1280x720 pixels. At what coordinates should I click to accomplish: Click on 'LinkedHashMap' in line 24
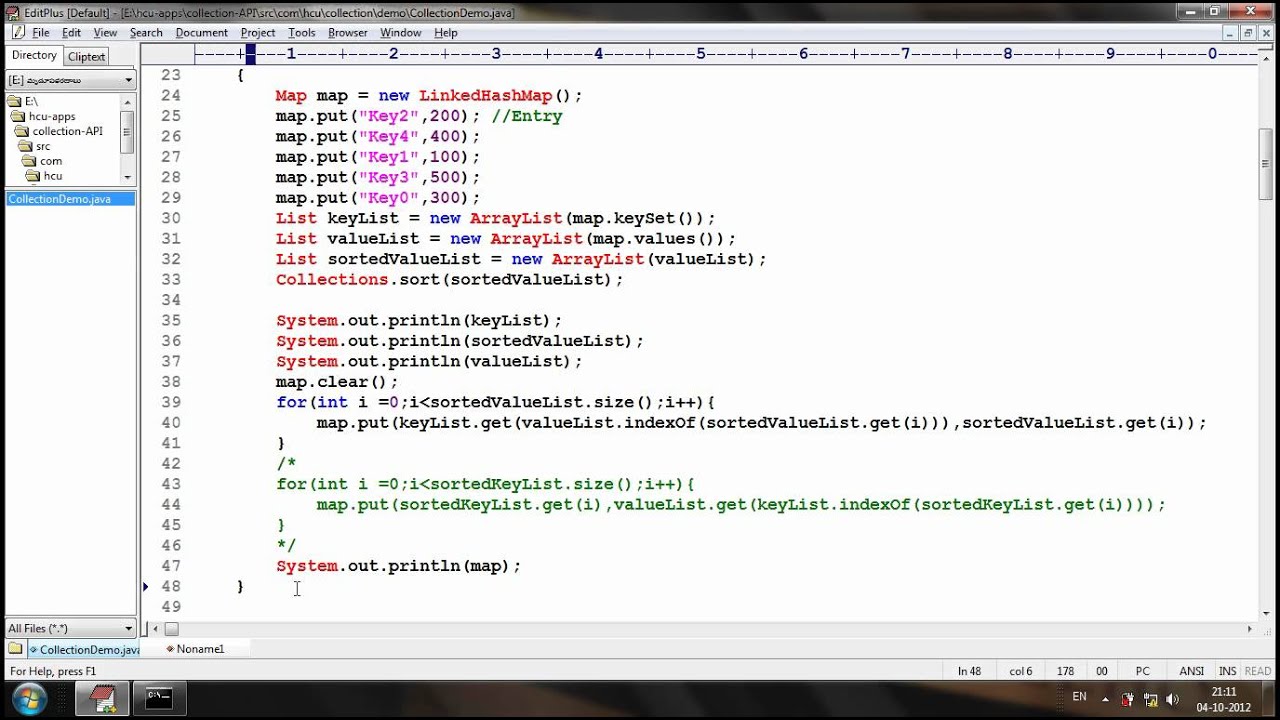pos(485,96)
